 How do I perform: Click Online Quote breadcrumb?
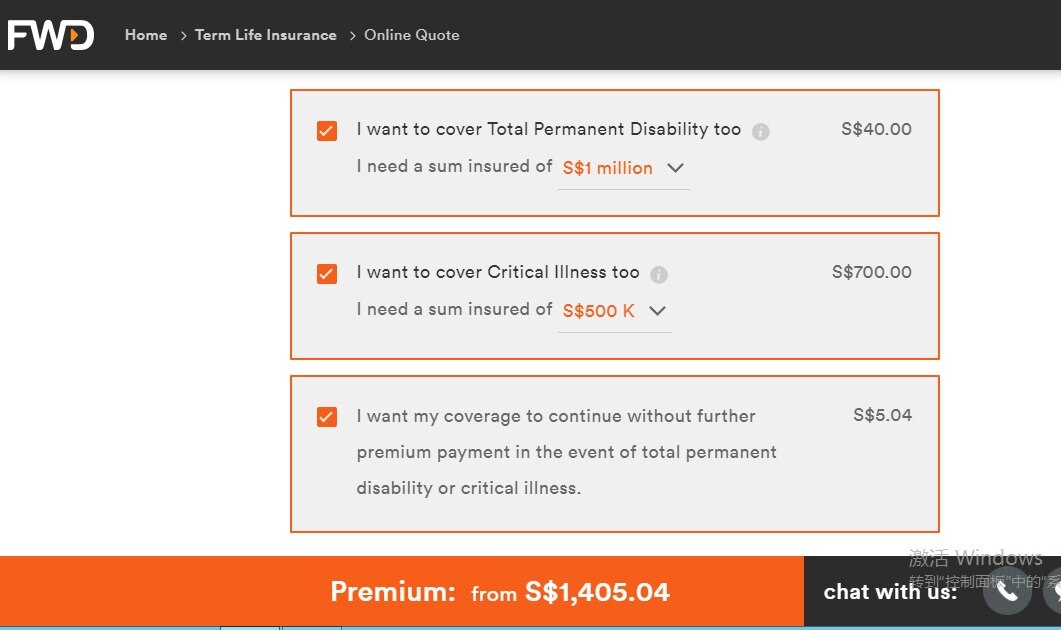[412, 35]
